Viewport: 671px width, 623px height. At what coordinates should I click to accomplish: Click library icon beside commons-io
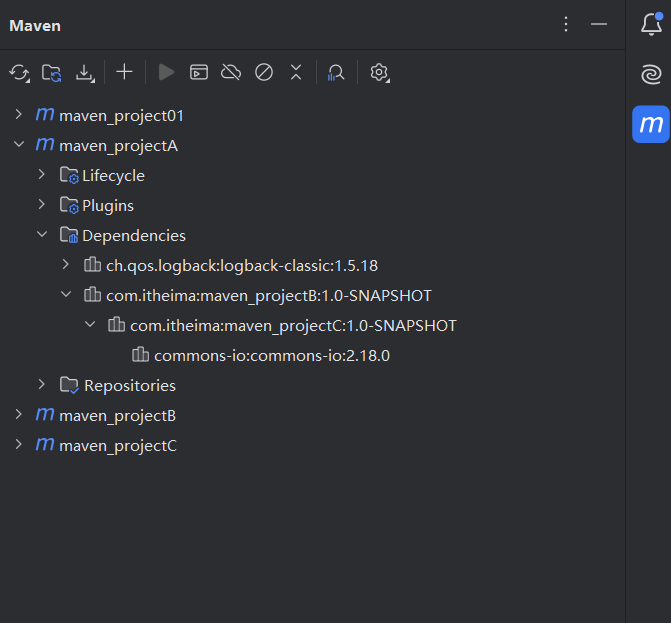[140, 354]
